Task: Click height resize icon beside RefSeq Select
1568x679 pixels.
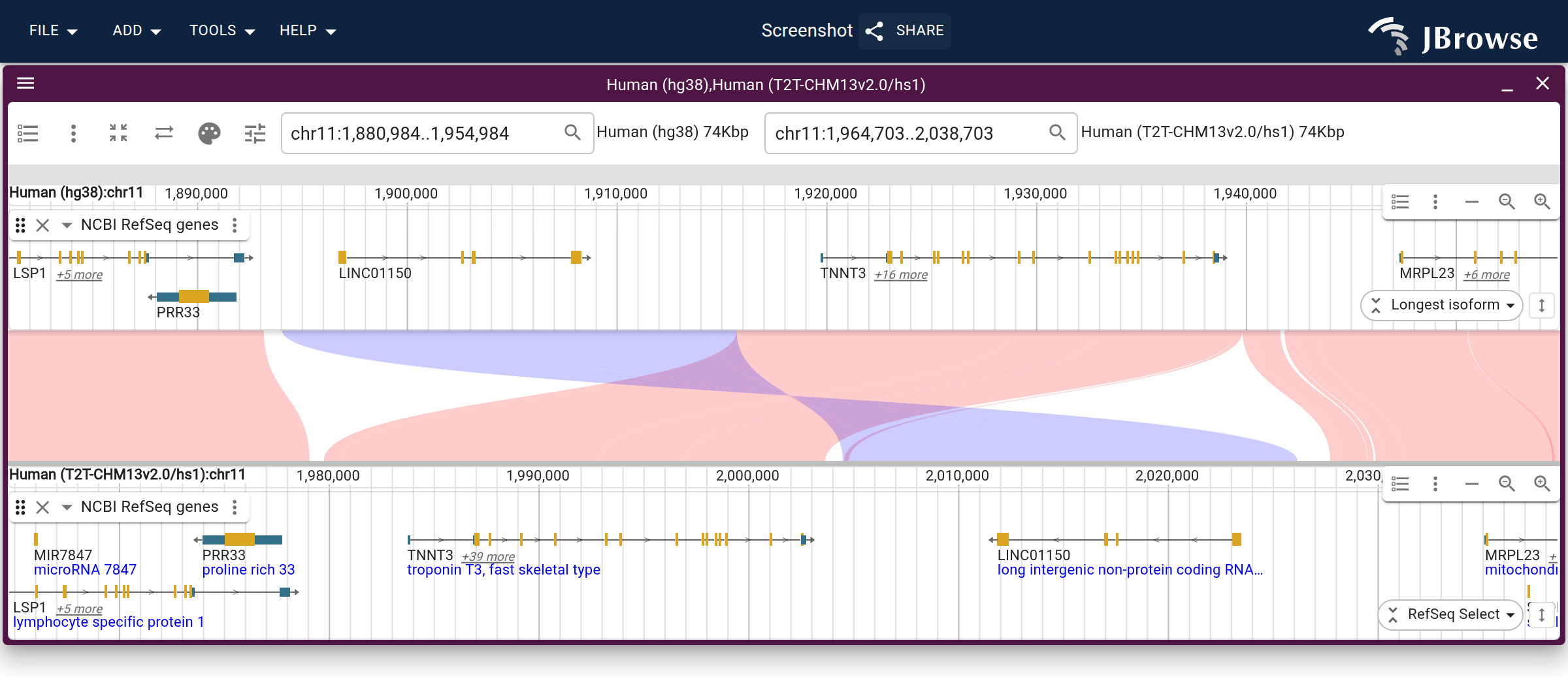Action: point(1542,614)
